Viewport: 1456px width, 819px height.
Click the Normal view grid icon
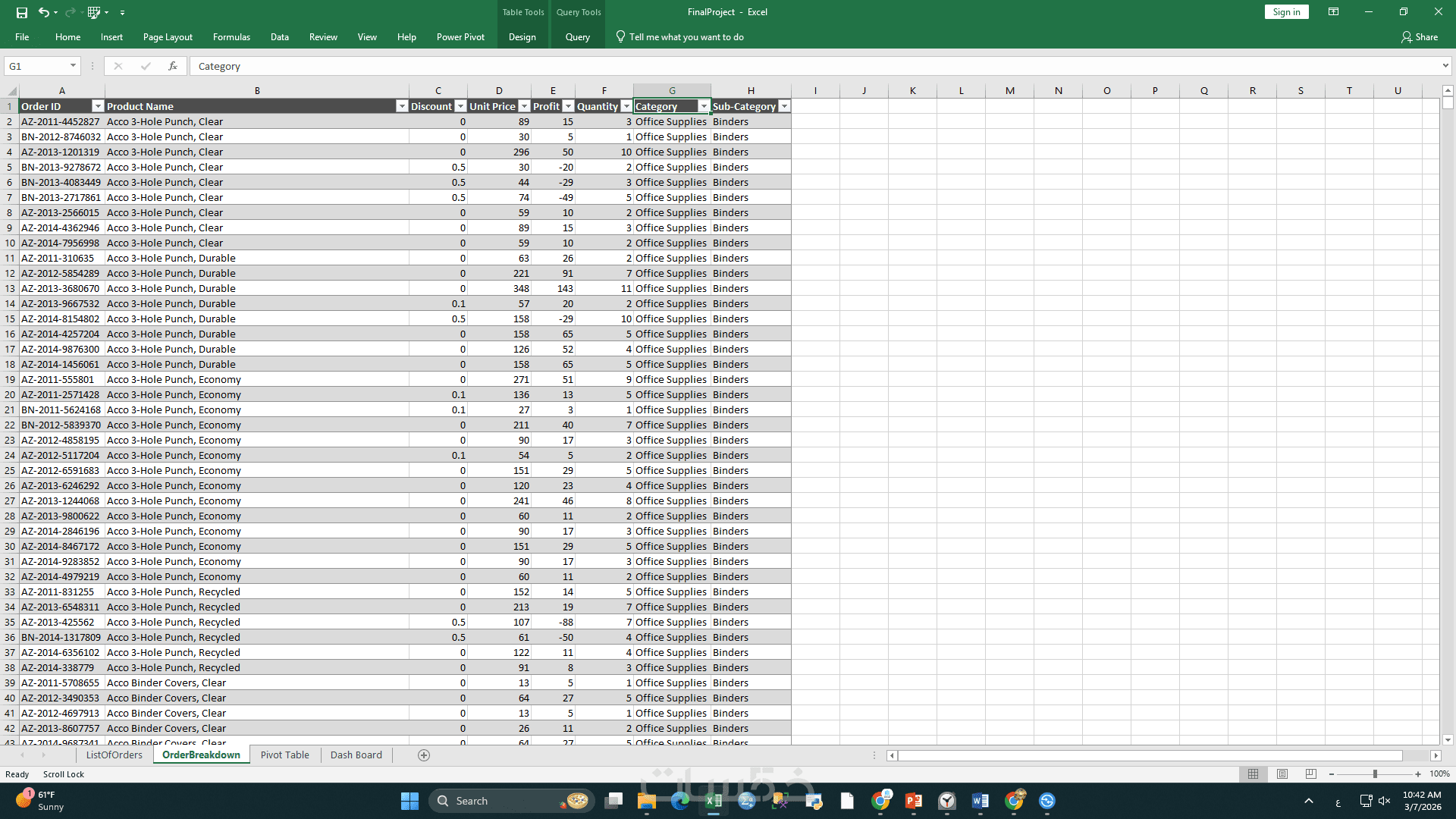pyautogui.click(x=1253, y=774)
